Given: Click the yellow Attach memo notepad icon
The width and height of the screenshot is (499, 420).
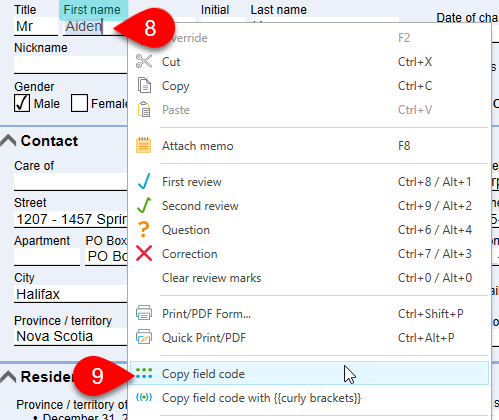Looking at the screenshot, I should 144,146.
